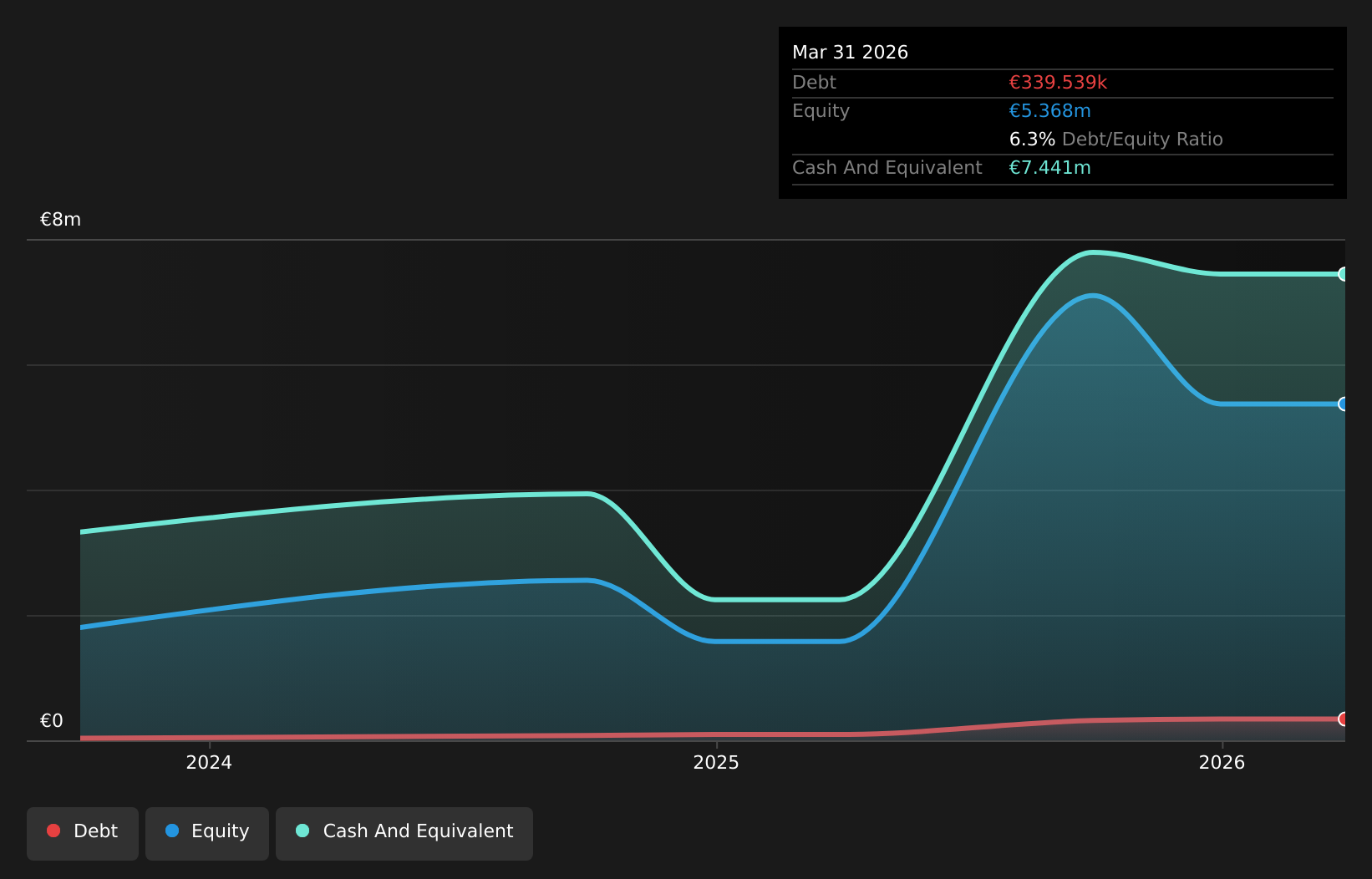Click the tooltip Cash And Equivalent label
This screenshot has height=879, width=1372.
887,168
